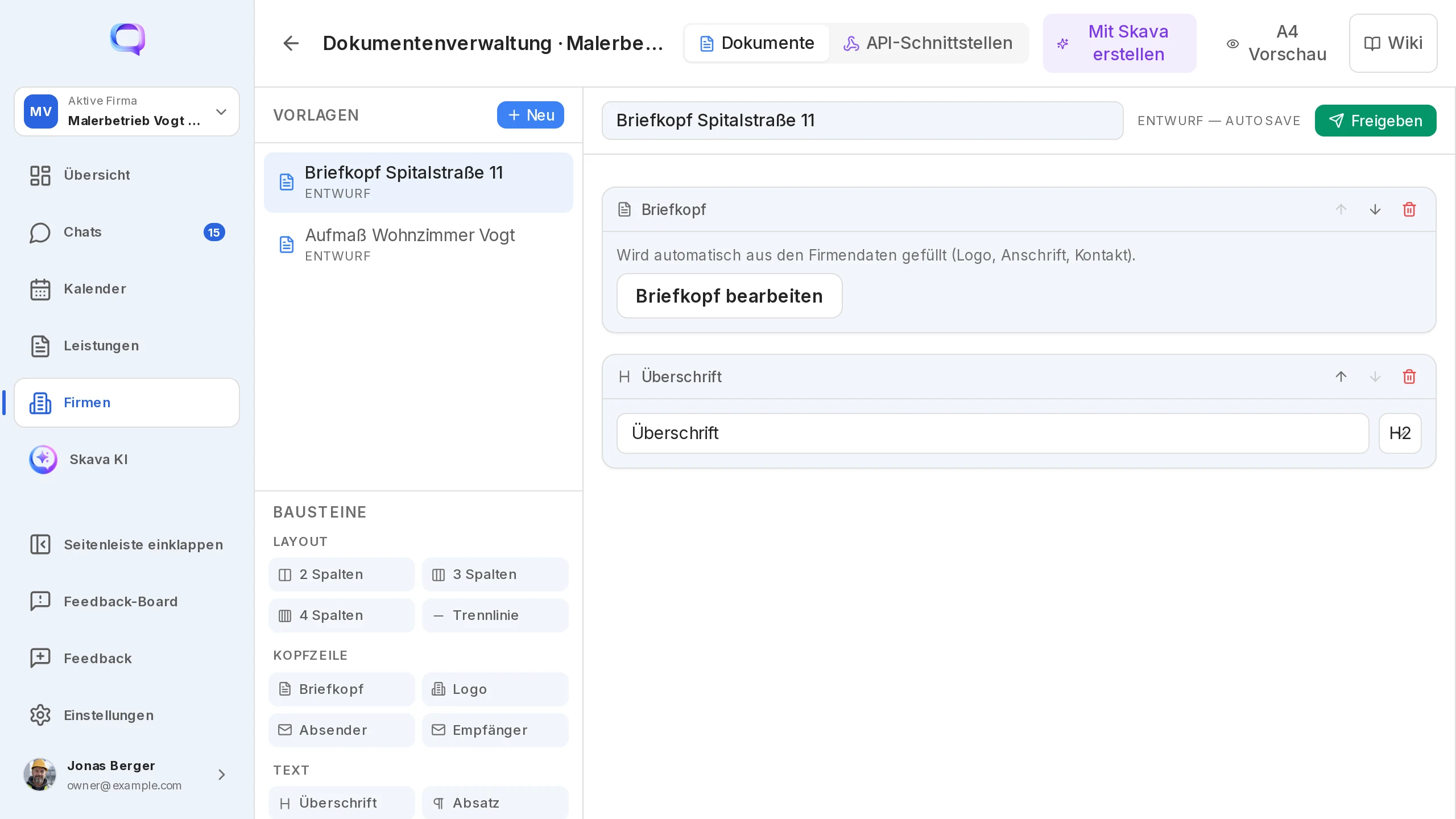Image resolution: width=1456 pixels, height=819 pixels.
Task: Delete the Briefkopf block with trash icon
Action: click(1409, 209)
